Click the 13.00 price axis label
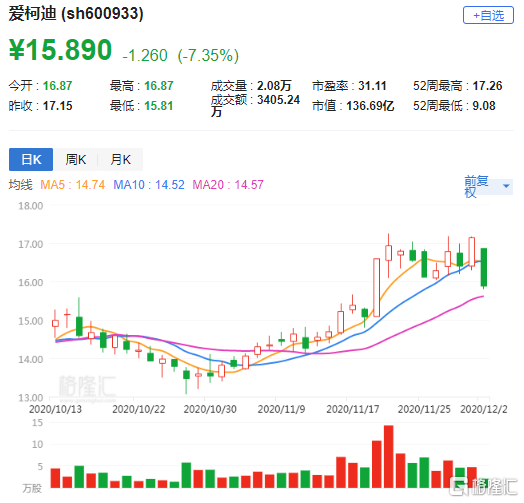Screen dimensions: 524x503 [x=30, y=398]
